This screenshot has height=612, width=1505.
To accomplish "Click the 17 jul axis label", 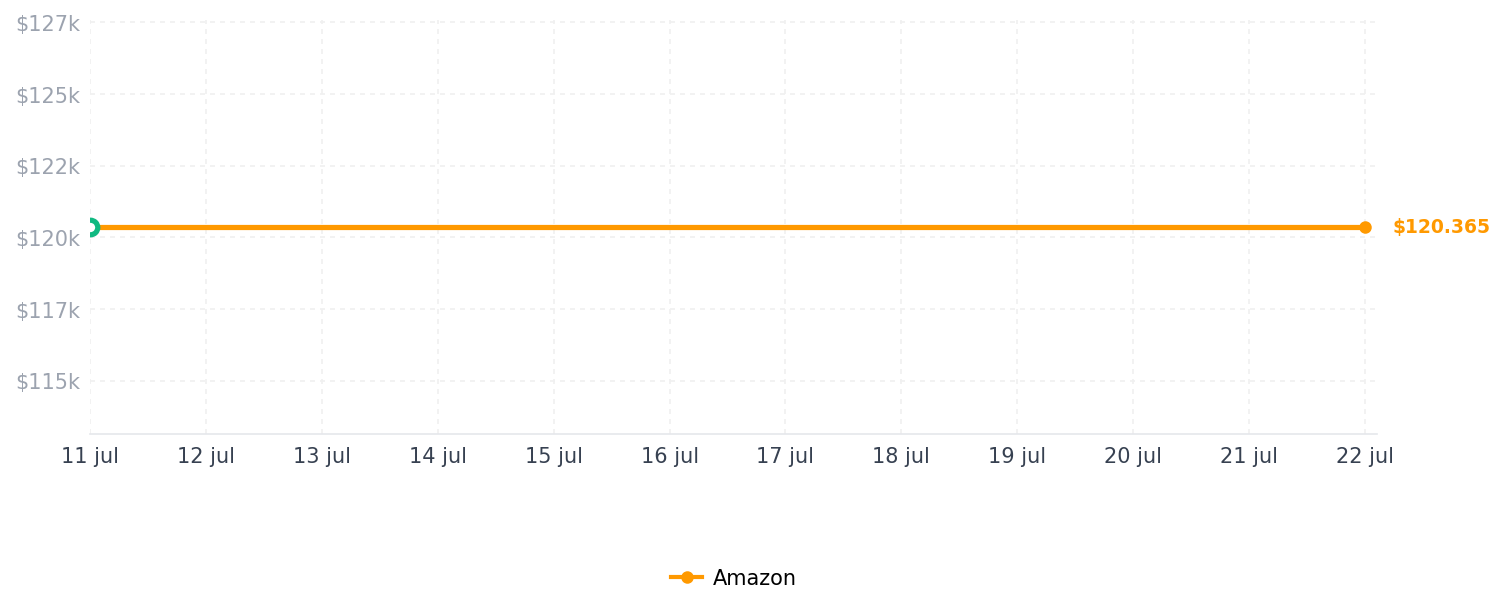I will 785,456.
